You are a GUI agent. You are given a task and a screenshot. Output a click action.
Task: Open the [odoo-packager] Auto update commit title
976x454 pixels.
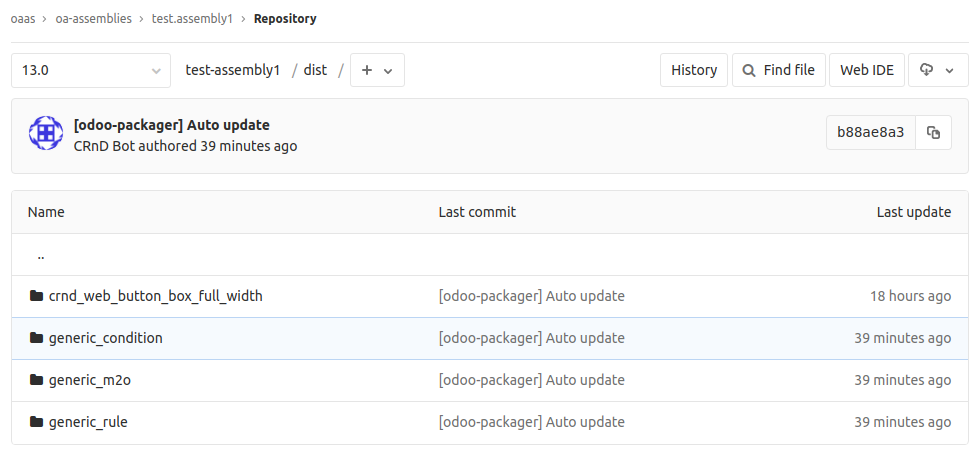(x=171, y=125)
